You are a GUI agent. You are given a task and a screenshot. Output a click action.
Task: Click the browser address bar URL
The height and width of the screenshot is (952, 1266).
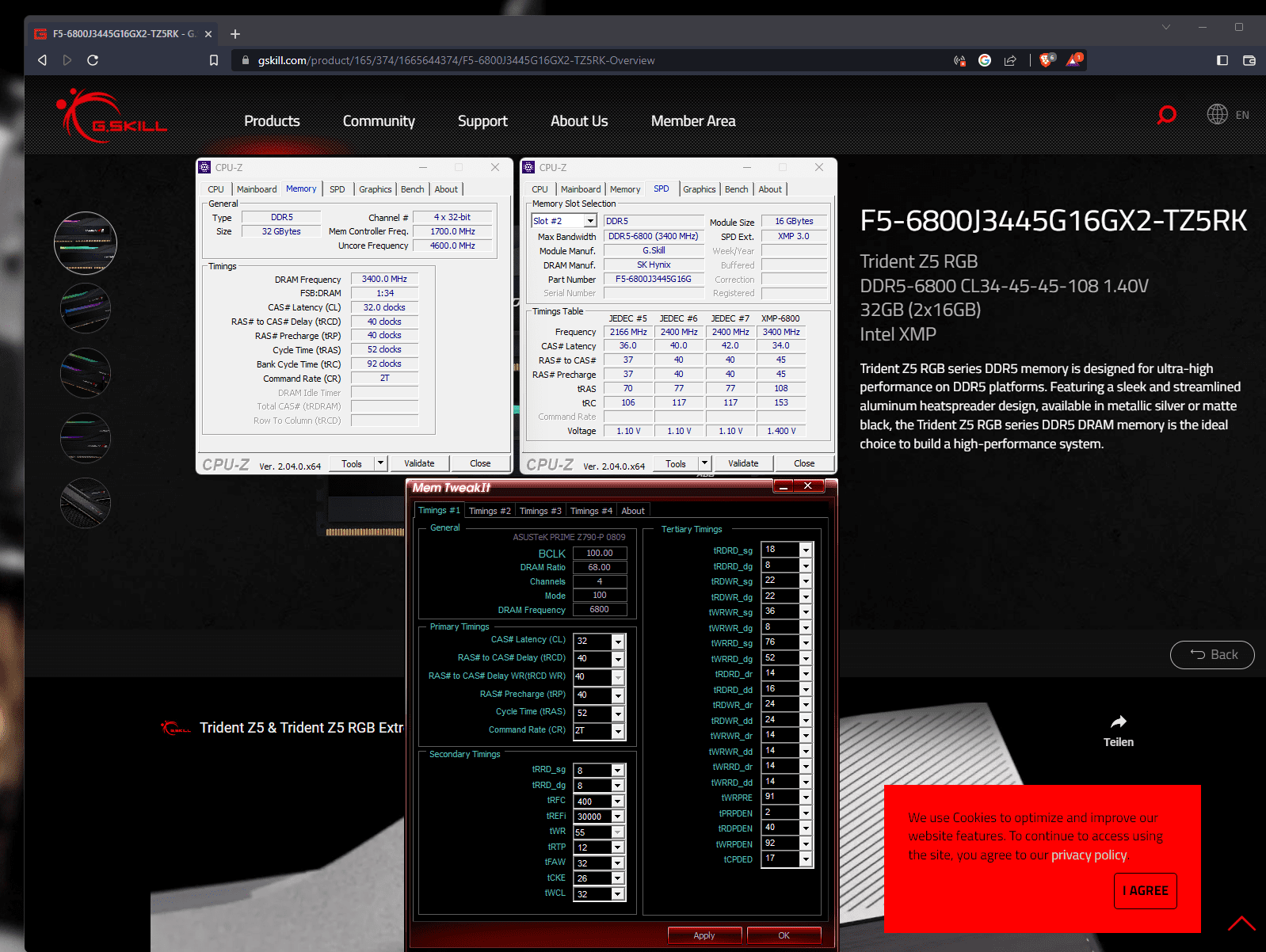point(456,60)
